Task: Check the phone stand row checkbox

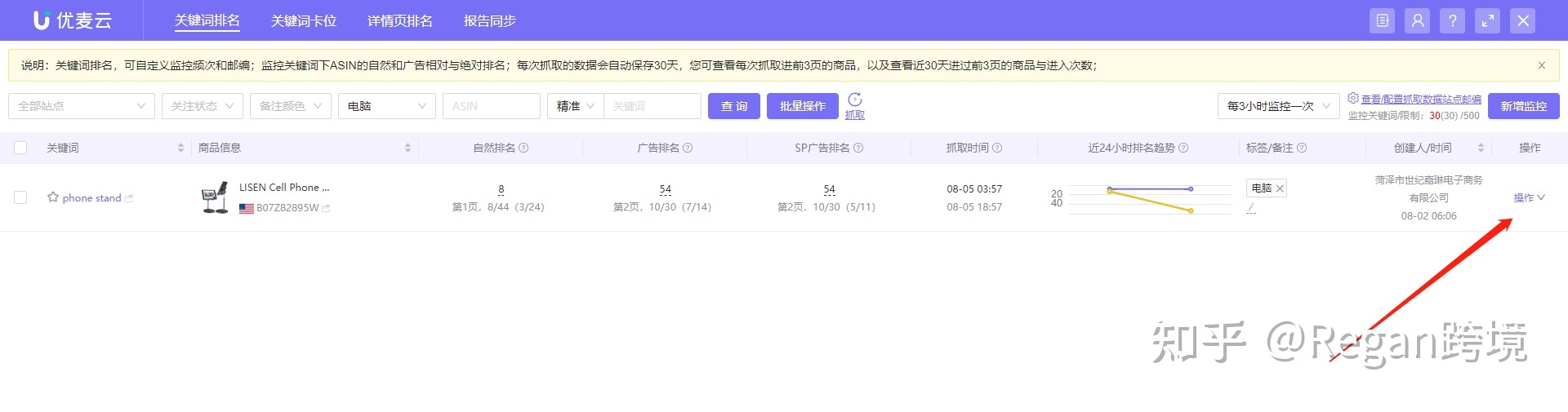Action: [x=20, y=197]
